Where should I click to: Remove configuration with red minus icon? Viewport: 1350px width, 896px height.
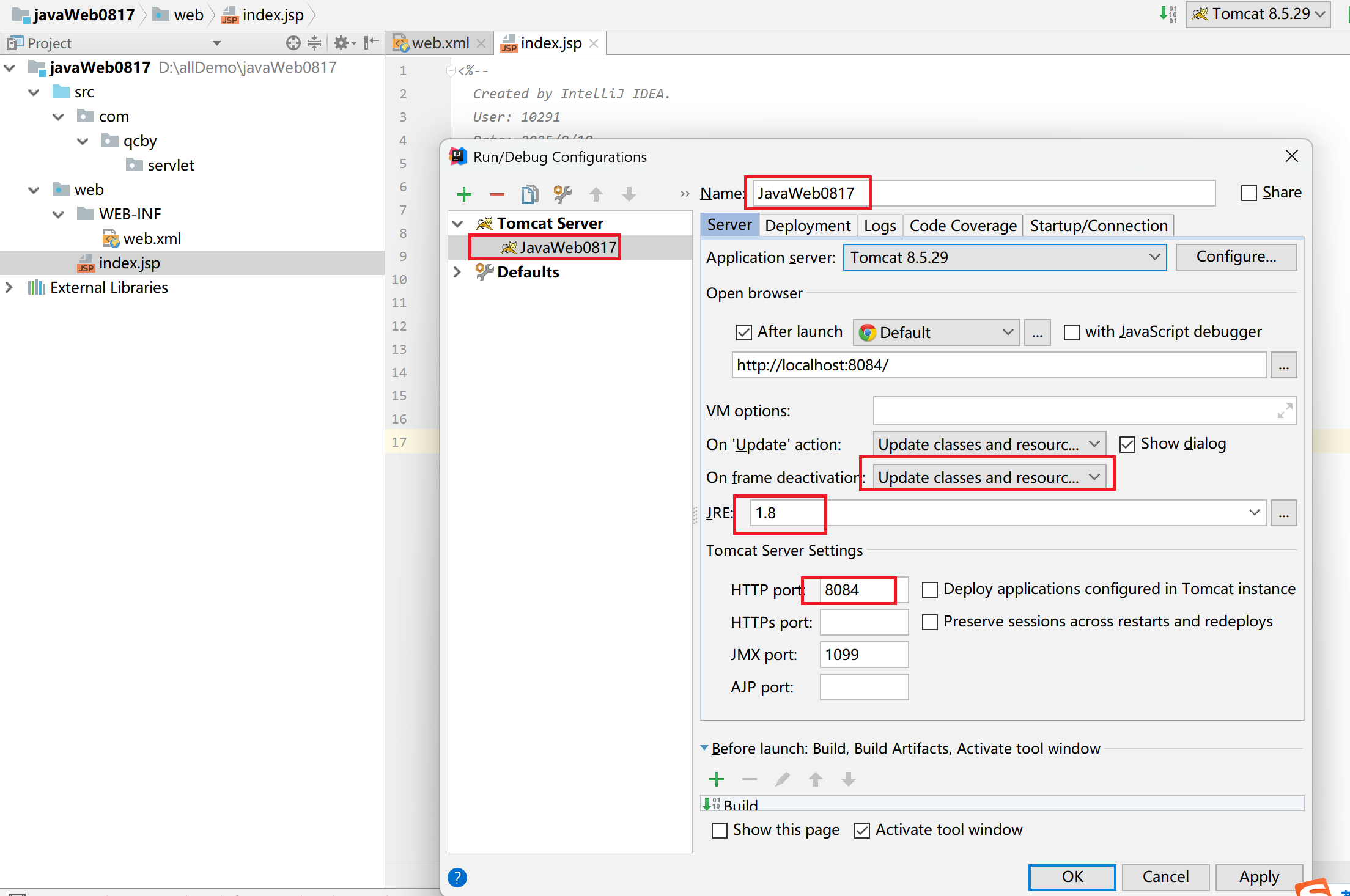point(496,194)
